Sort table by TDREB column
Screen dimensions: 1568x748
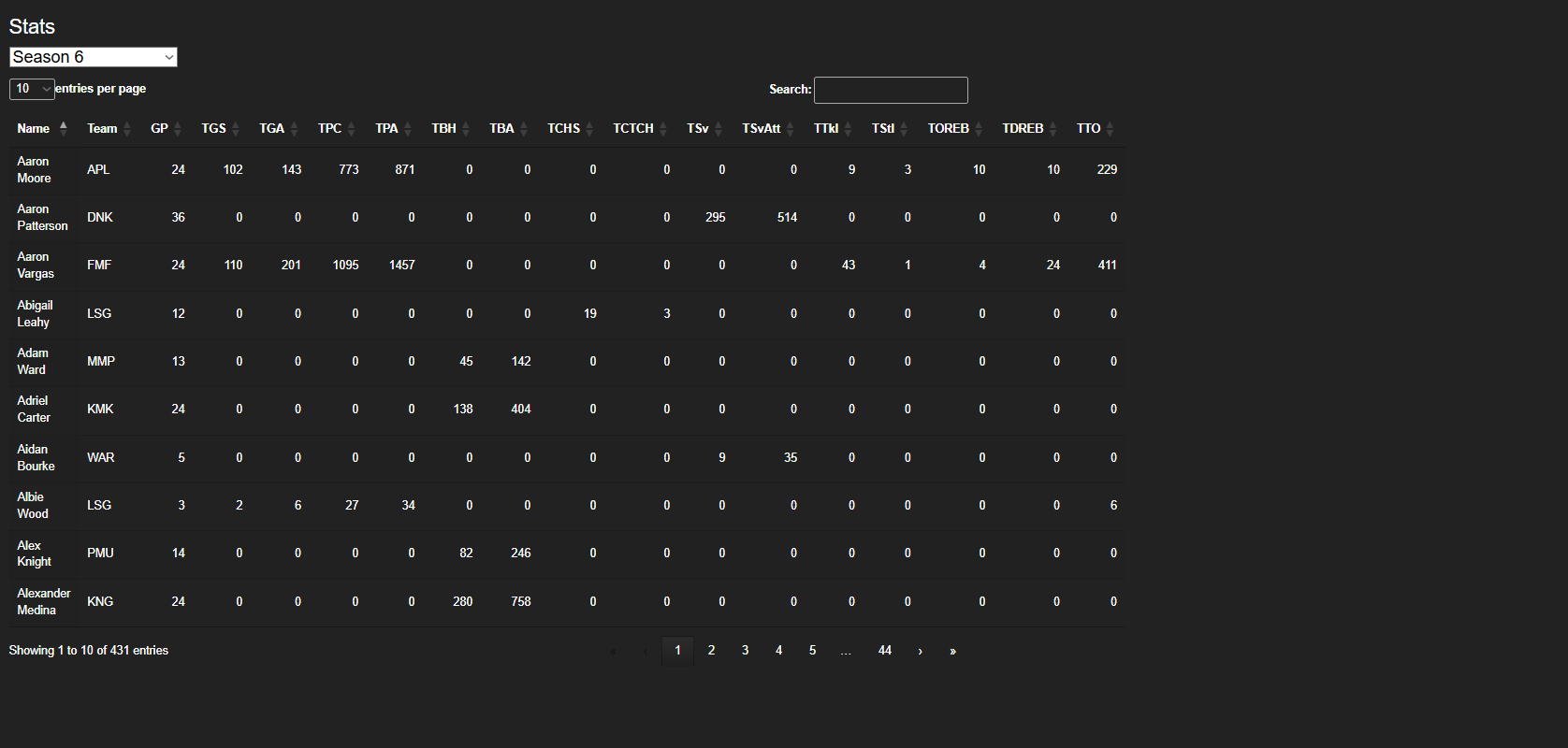tap(1029, 128)
